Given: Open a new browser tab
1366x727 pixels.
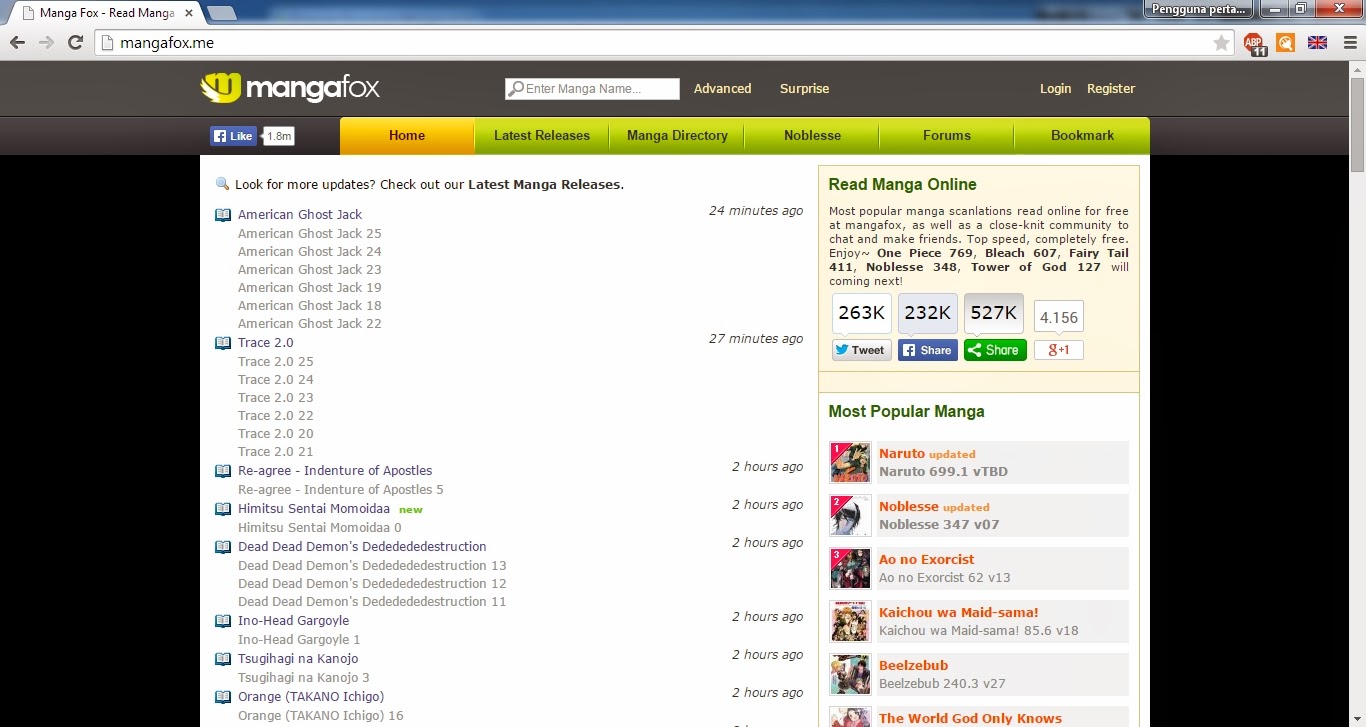Looking at the screenshot, I should (221, 13).
